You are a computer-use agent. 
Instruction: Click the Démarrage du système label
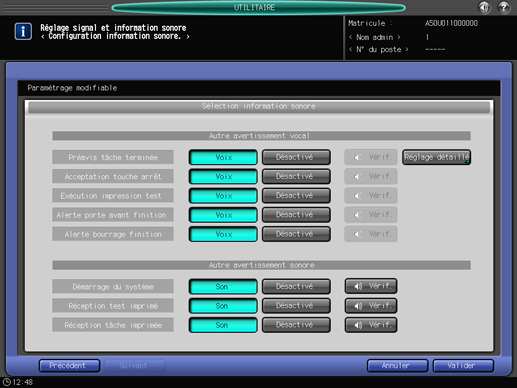point(113,287)
